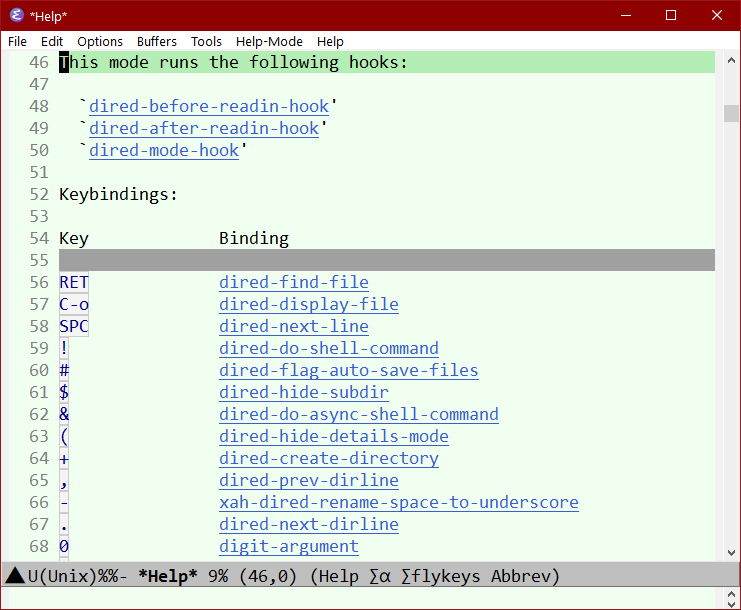Open the Help-Mode menu
The width and height of the screenshot is (741, 610).
(269, 42)
